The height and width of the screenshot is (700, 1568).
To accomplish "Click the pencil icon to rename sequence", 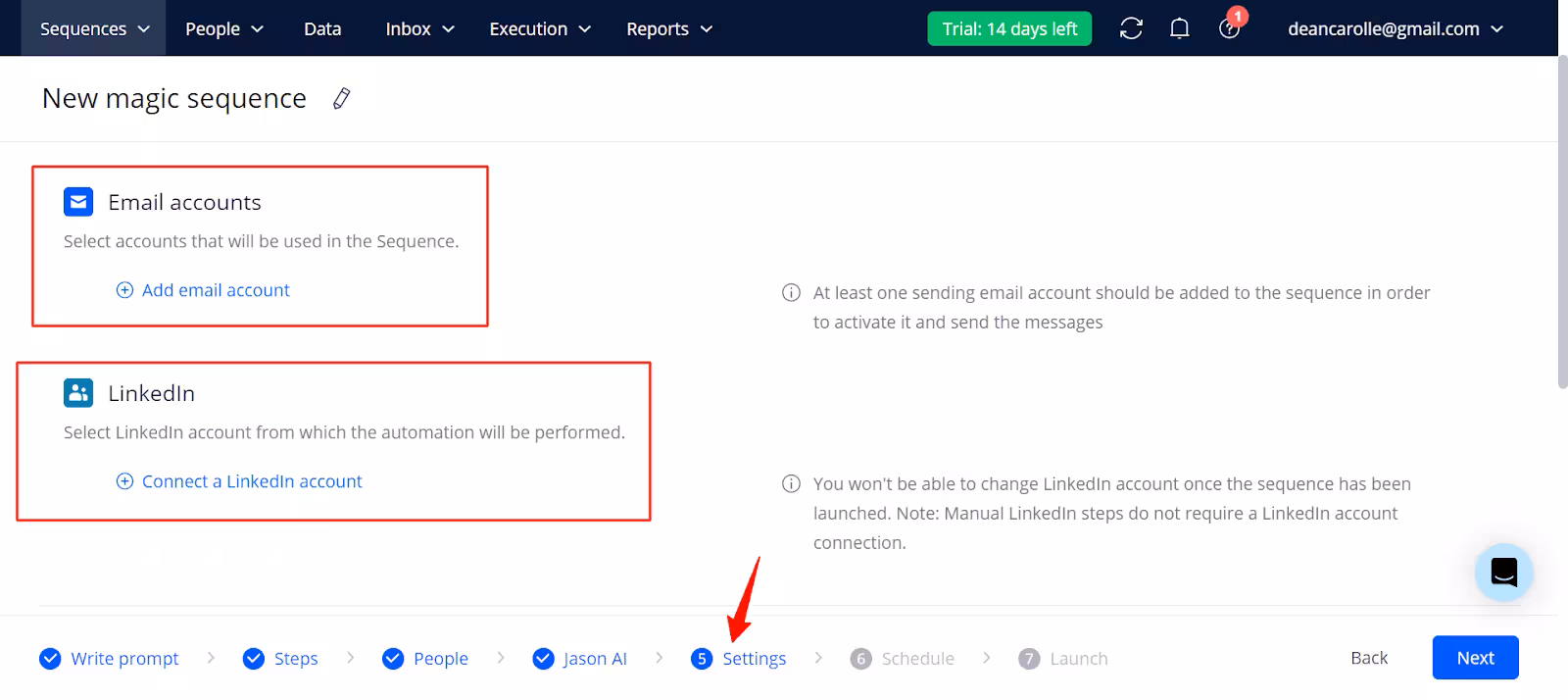I will pyautogui.click(x=341, y=98).
